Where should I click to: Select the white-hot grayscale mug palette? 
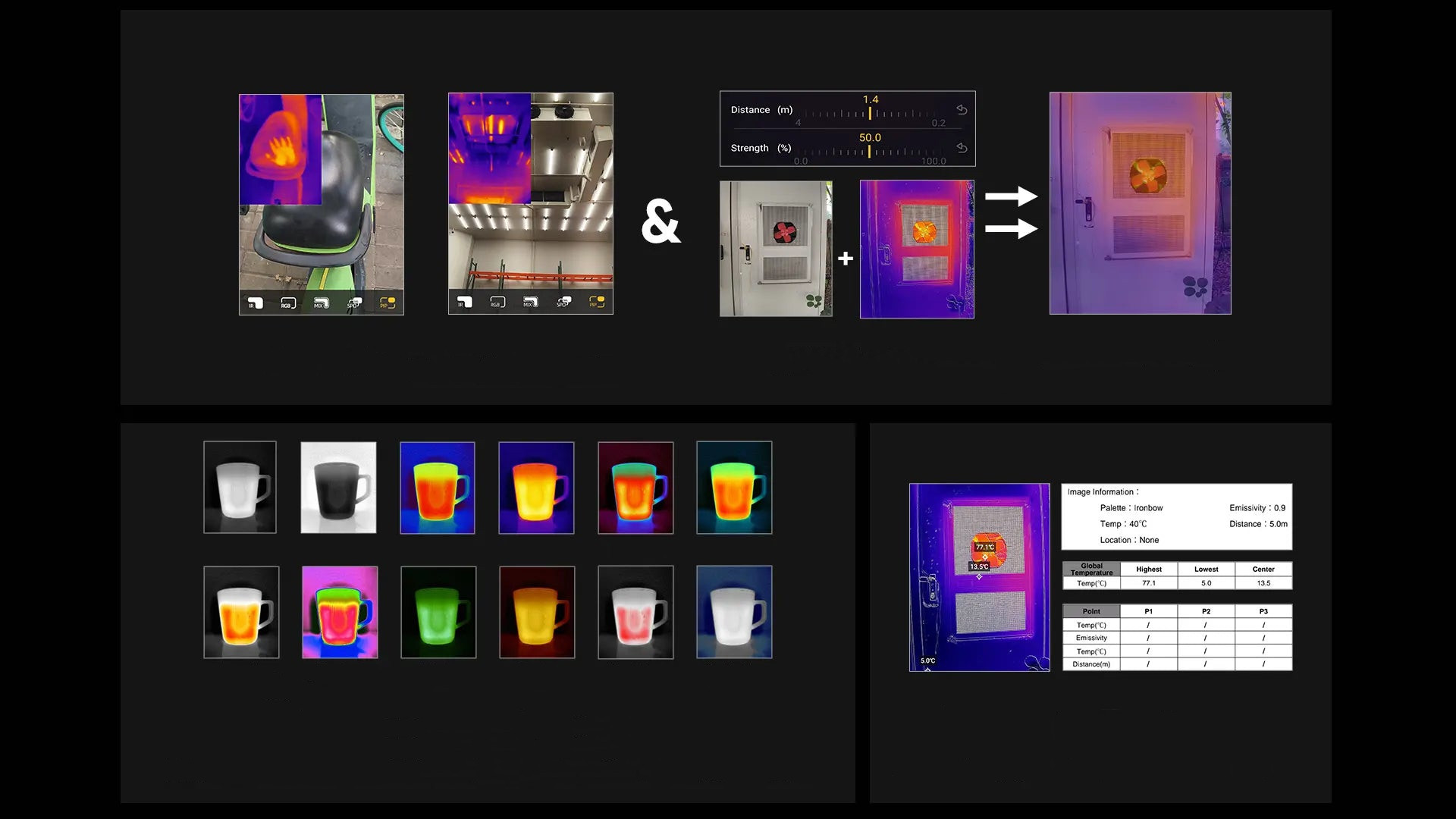[x=240, y=488]
